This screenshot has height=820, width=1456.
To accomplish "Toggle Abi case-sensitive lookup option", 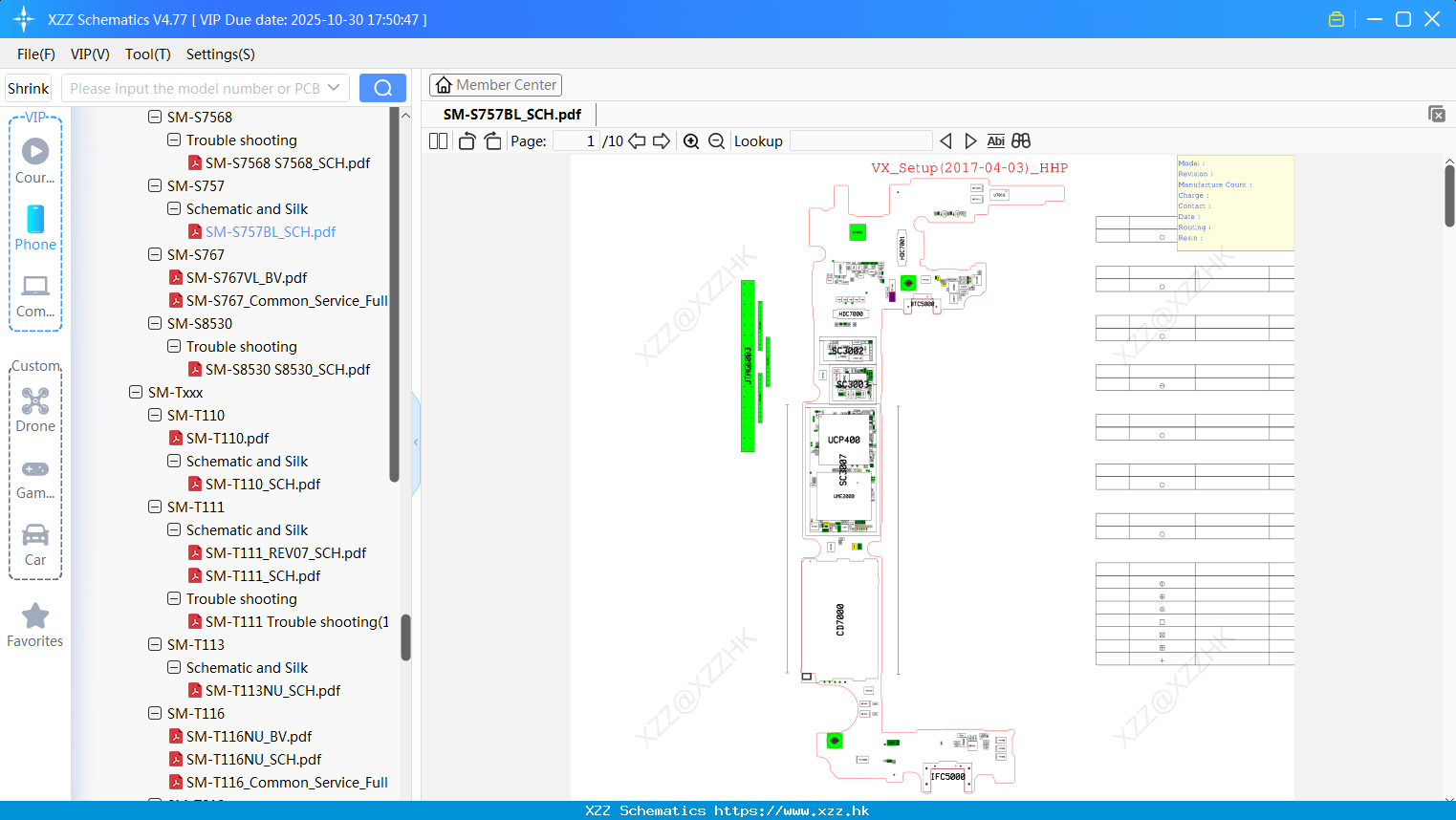I will [995, 140].
